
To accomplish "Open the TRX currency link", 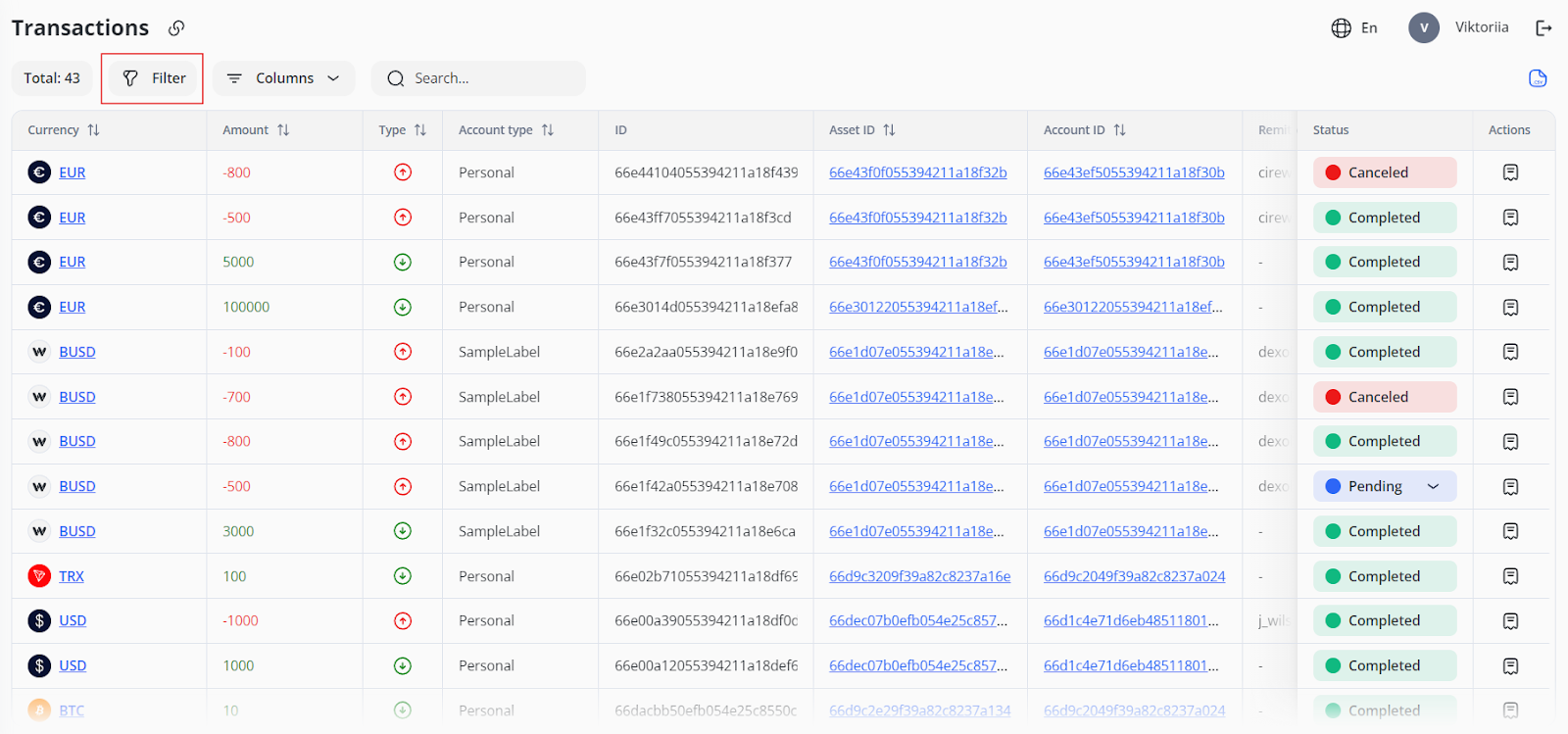I will (72, 576).
